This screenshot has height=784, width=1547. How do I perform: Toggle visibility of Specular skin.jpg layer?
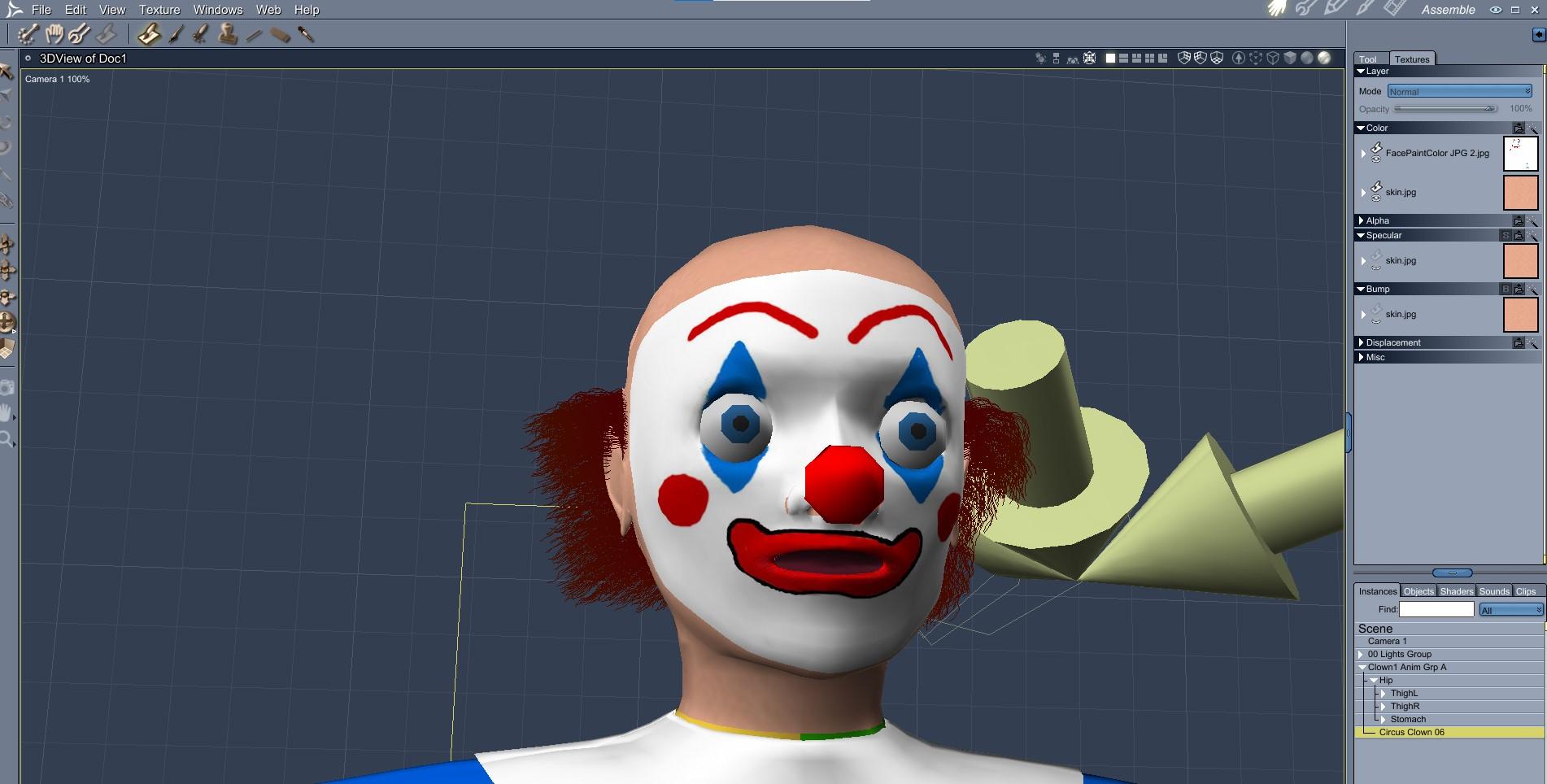[1376, 267]
